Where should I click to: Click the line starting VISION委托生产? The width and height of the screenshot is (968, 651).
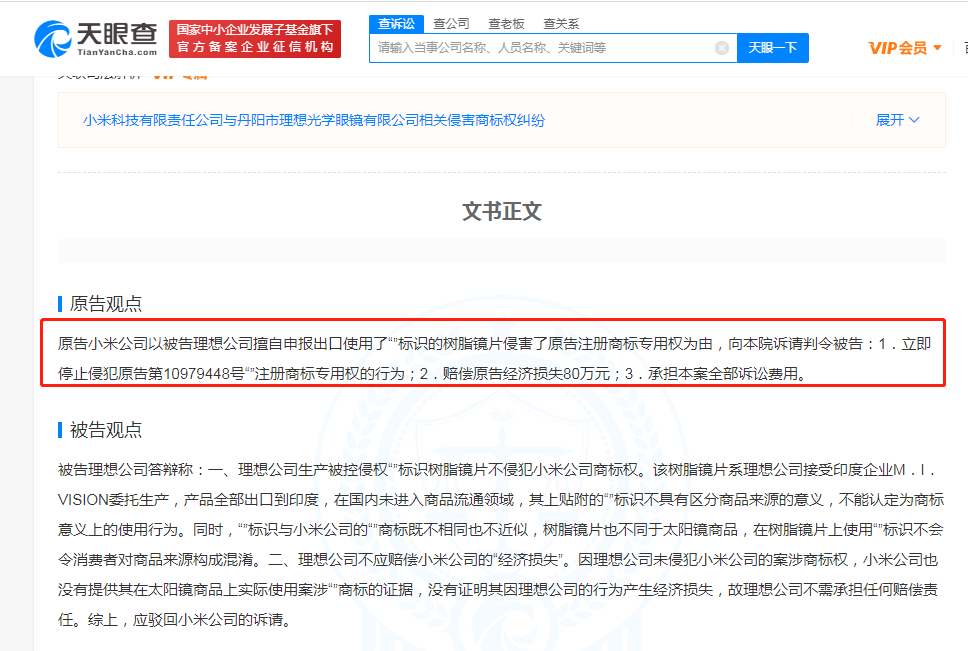(501, 500)
